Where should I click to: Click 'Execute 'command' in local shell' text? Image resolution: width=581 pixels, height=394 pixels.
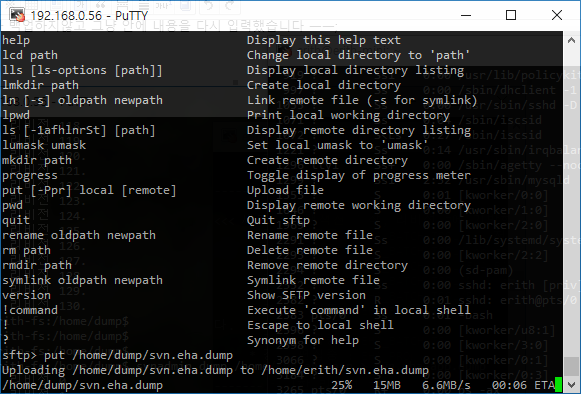coord(359,310)
